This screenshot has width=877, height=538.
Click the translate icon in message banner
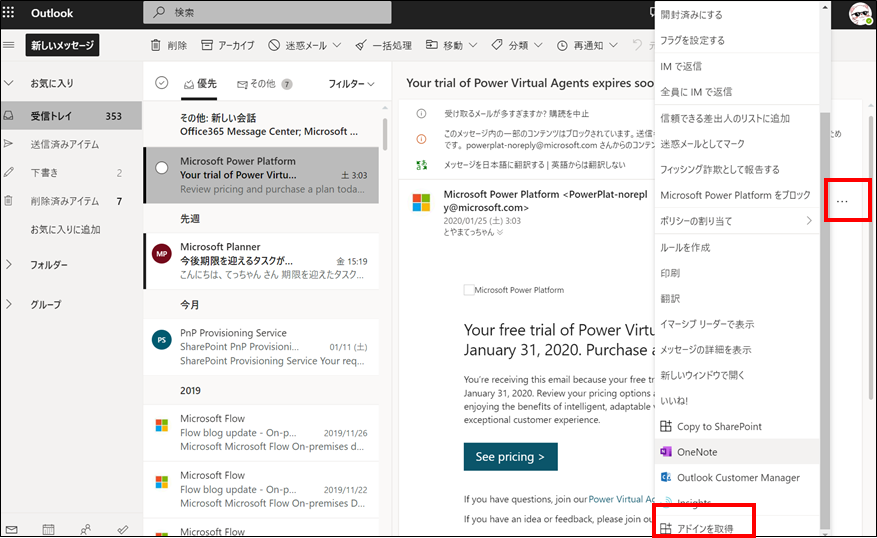point(421,165)
